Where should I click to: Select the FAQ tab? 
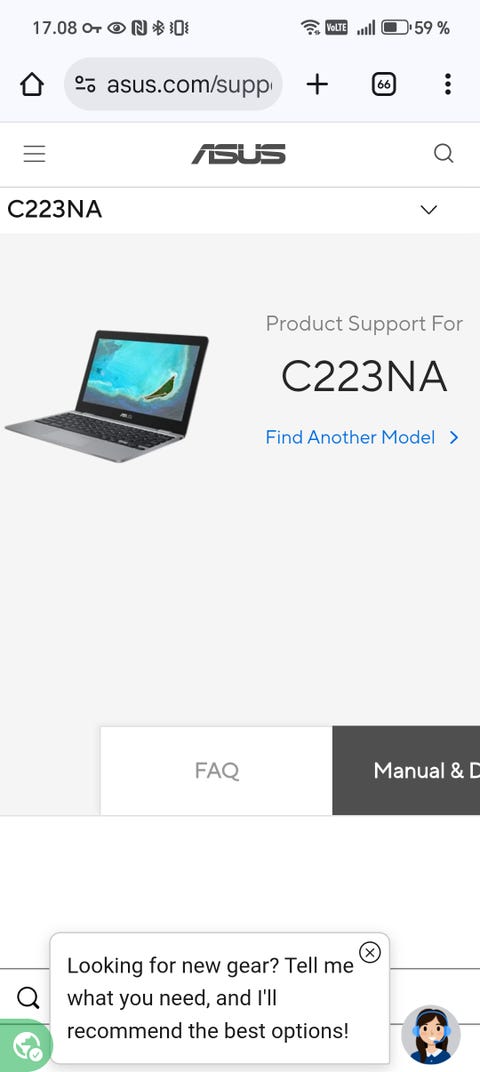tap(217, 770)
